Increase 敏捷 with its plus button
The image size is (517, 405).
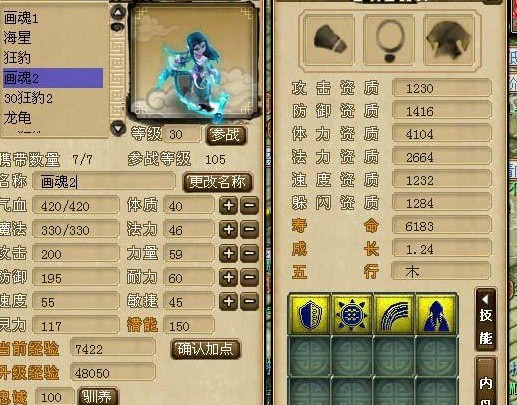pos(228,301)
